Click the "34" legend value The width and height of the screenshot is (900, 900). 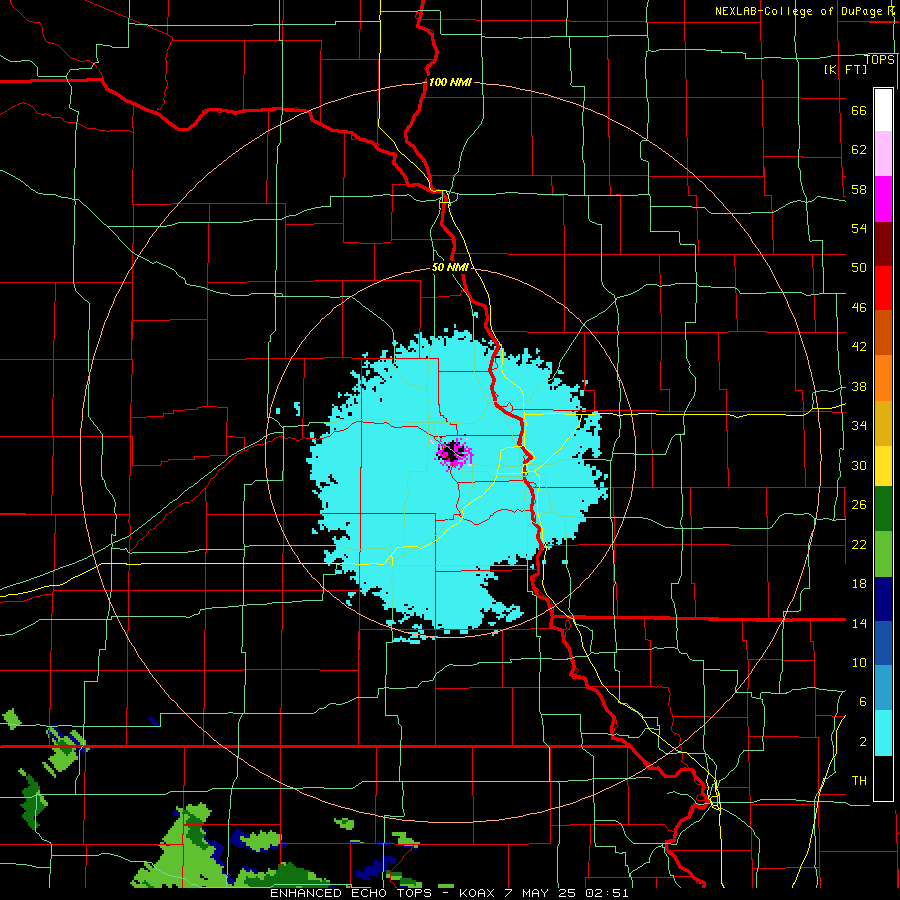click(859, 426)
